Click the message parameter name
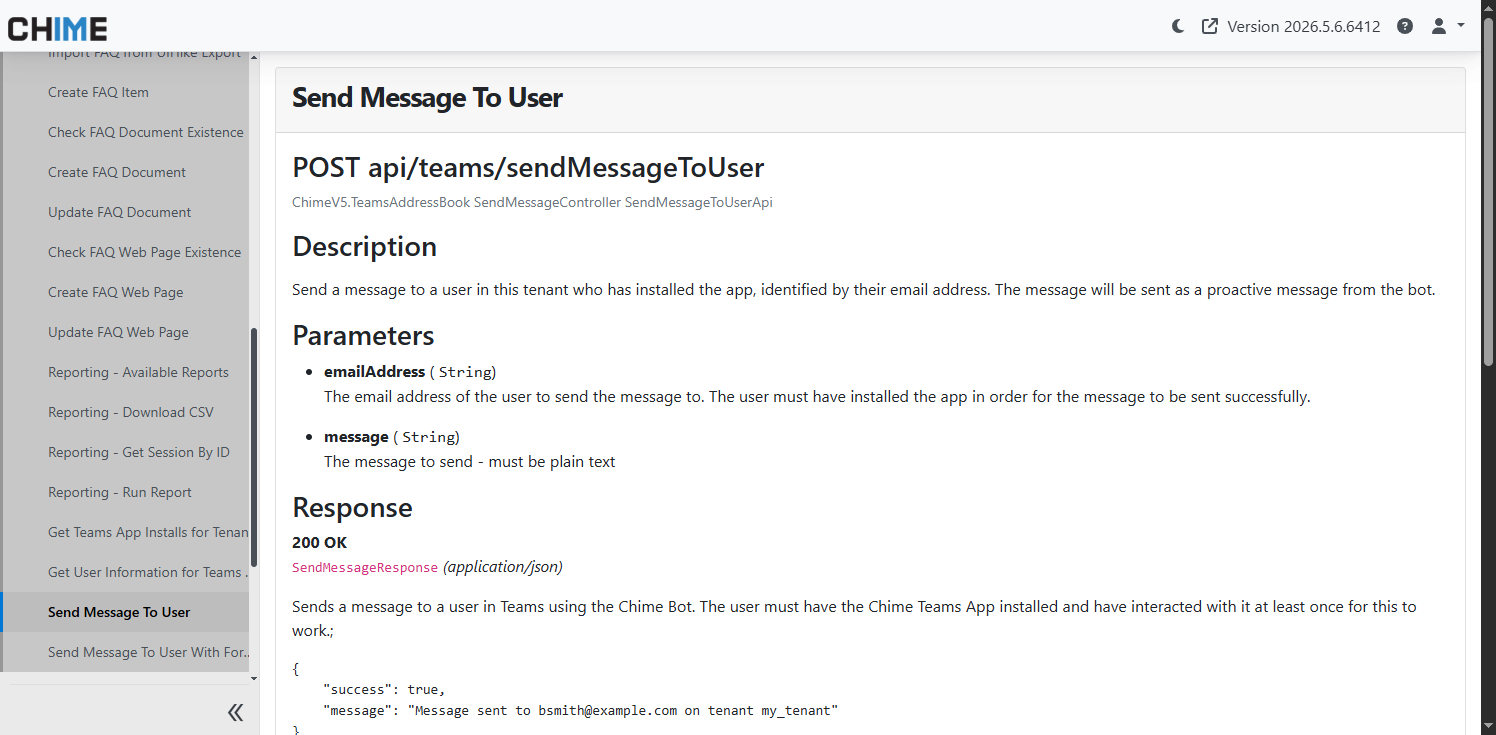Screen dimensions: 1496x735 356,437
